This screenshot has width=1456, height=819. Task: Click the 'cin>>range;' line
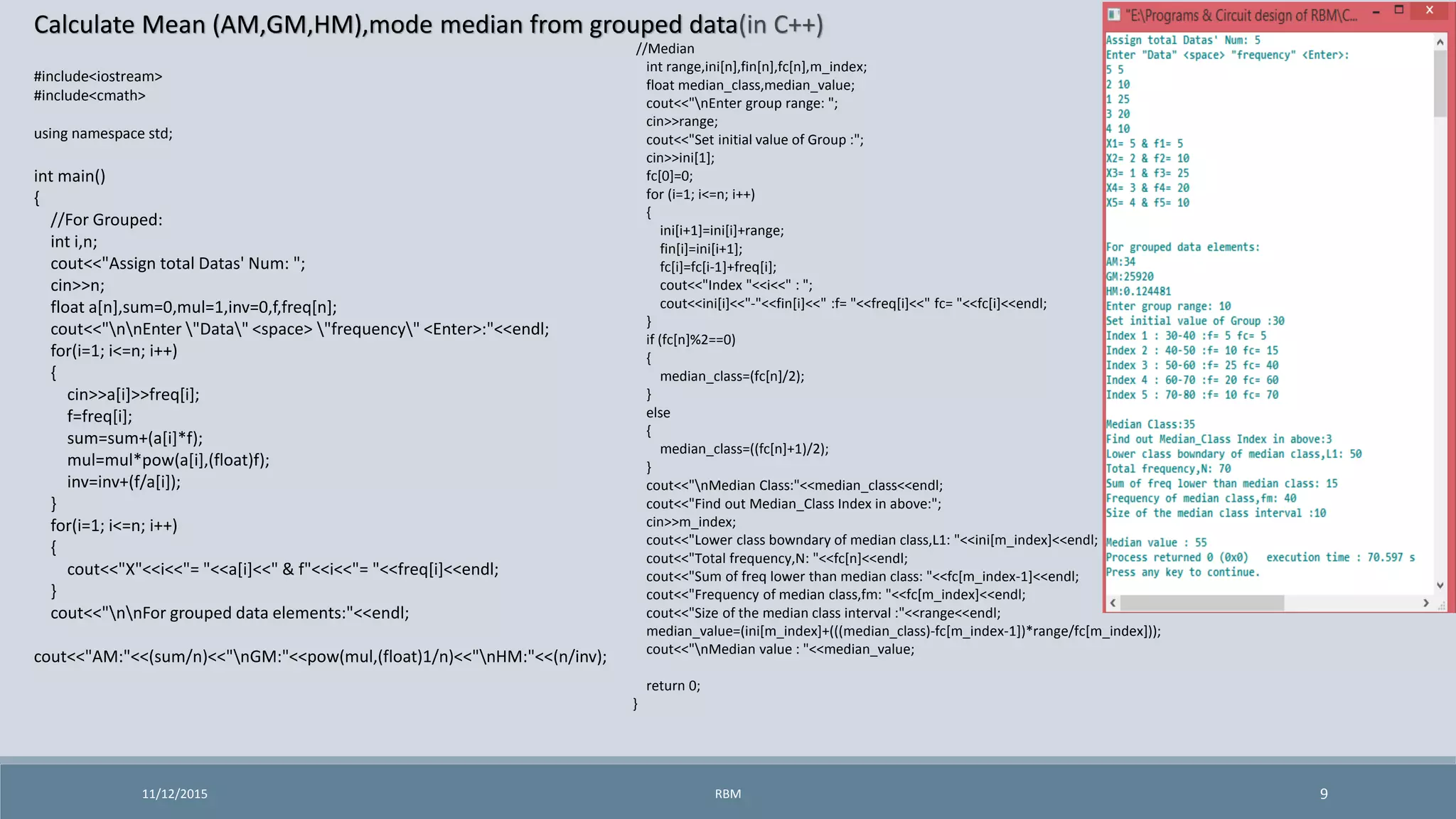coord(682,122)
